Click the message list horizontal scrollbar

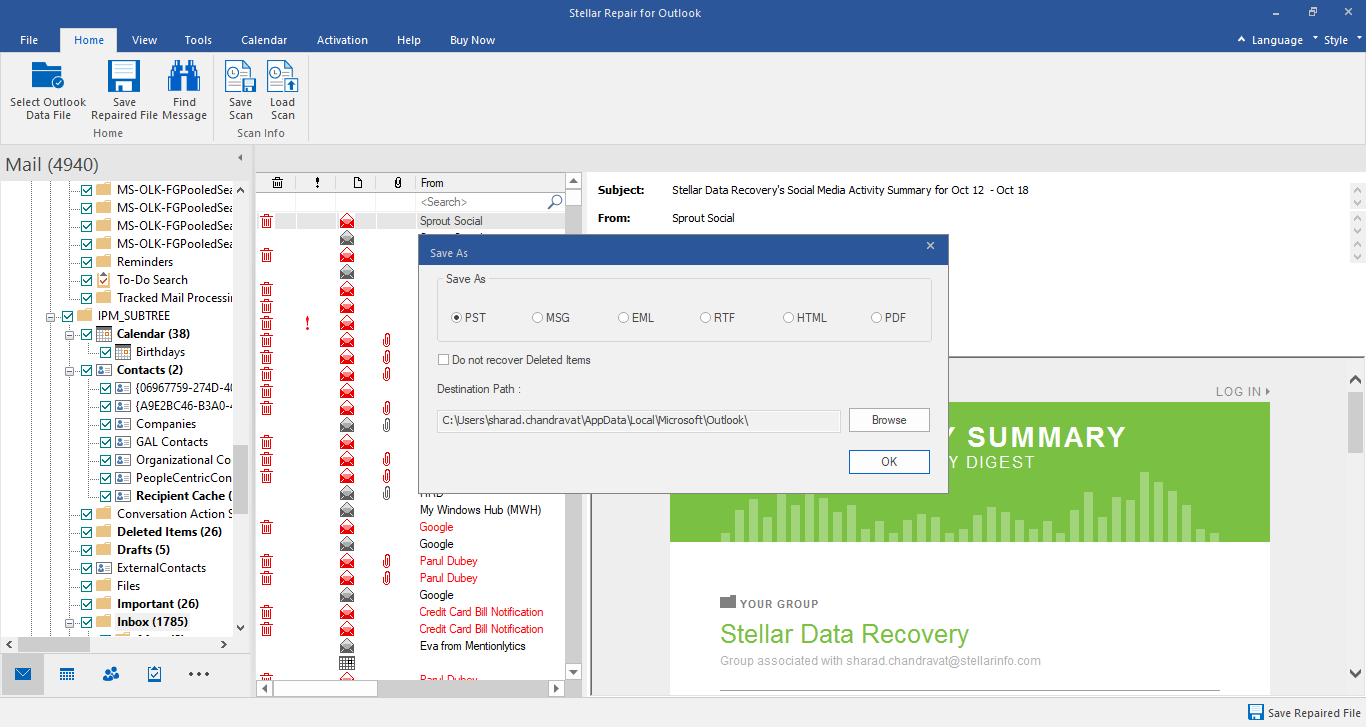324,689
